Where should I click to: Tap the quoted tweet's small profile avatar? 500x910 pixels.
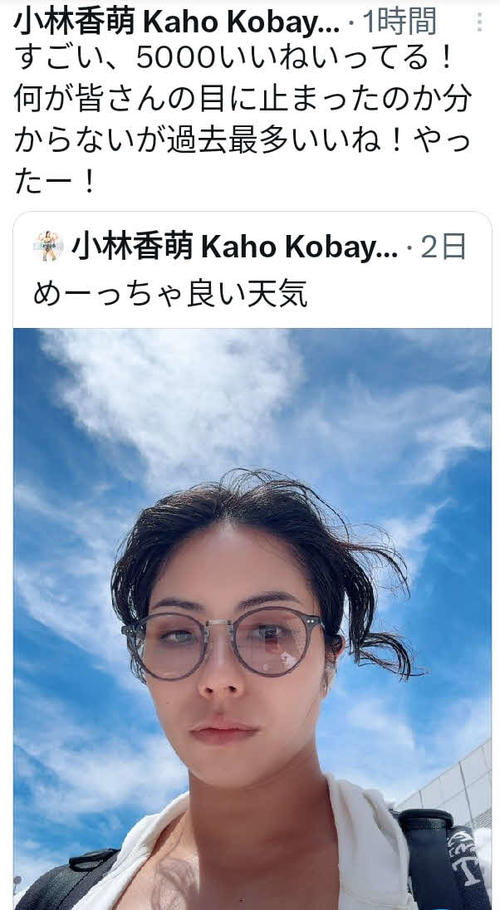pyautogui.click(x=48, y=246)
